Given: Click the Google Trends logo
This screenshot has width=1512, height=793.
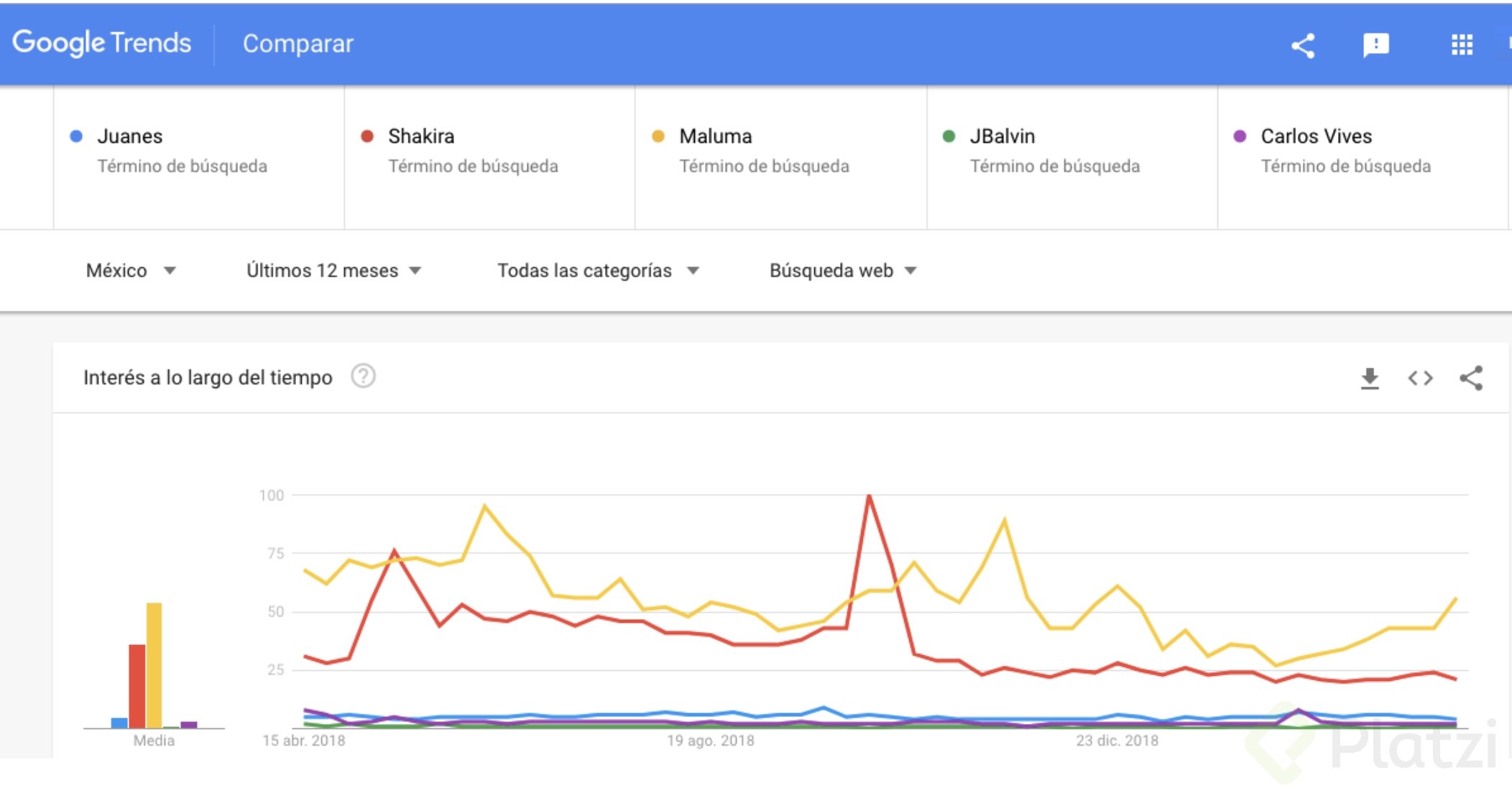Looking at the screenshot, I should click(102, 43).
